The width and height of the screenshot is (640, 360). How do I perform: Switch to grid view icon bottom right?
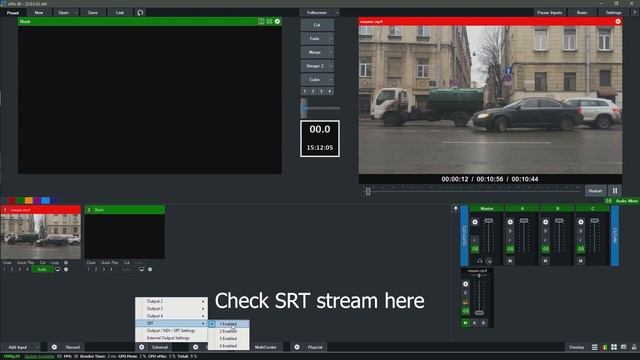pos(614,347)
